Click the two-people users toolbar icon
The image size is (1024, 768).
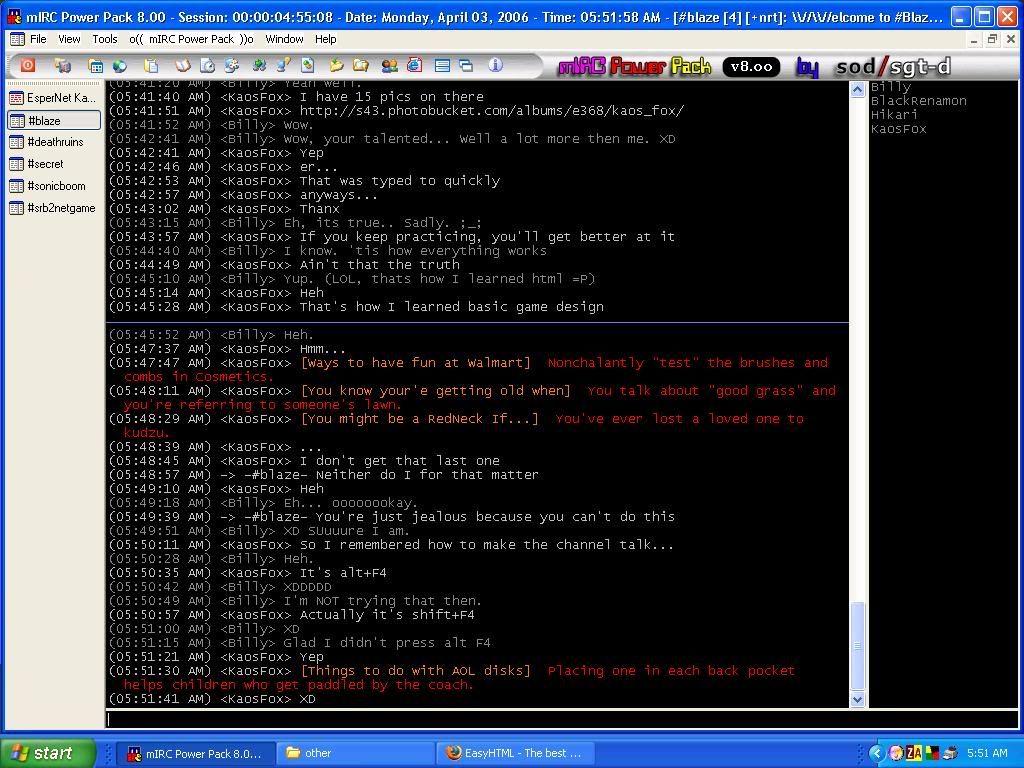coord(390,65)
